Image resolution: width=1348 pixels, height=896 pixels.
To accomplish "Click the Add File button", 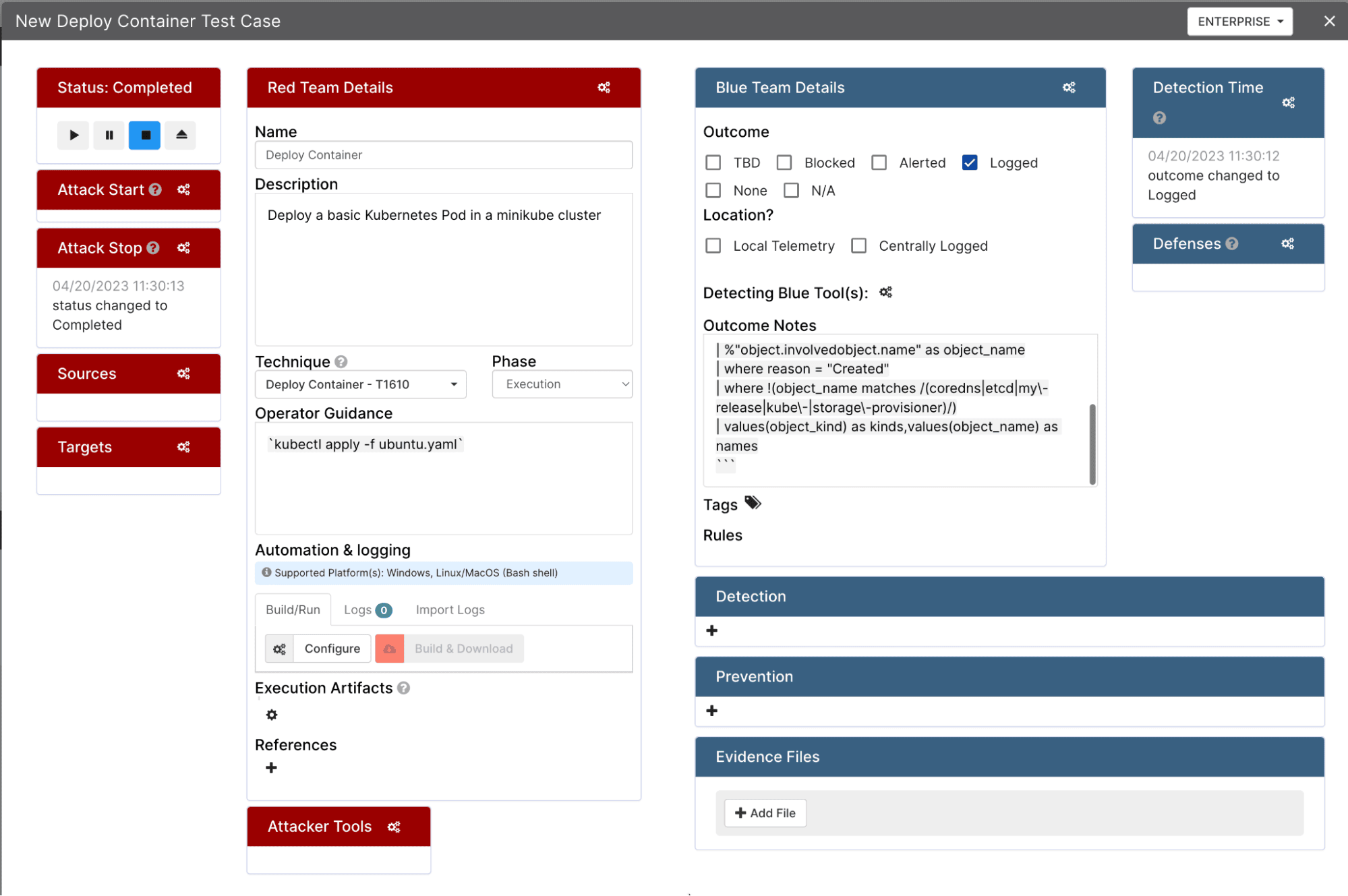I will coord(765,812).
